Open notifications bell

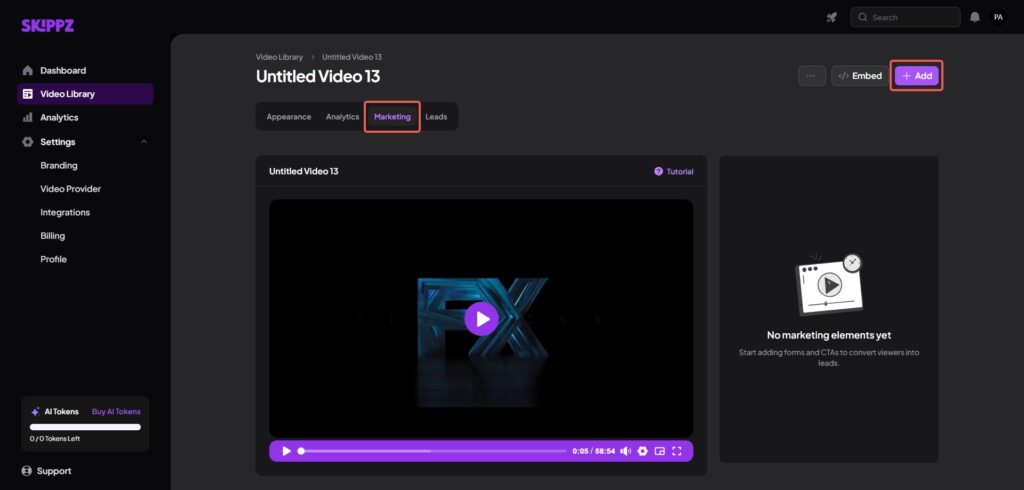975,18
